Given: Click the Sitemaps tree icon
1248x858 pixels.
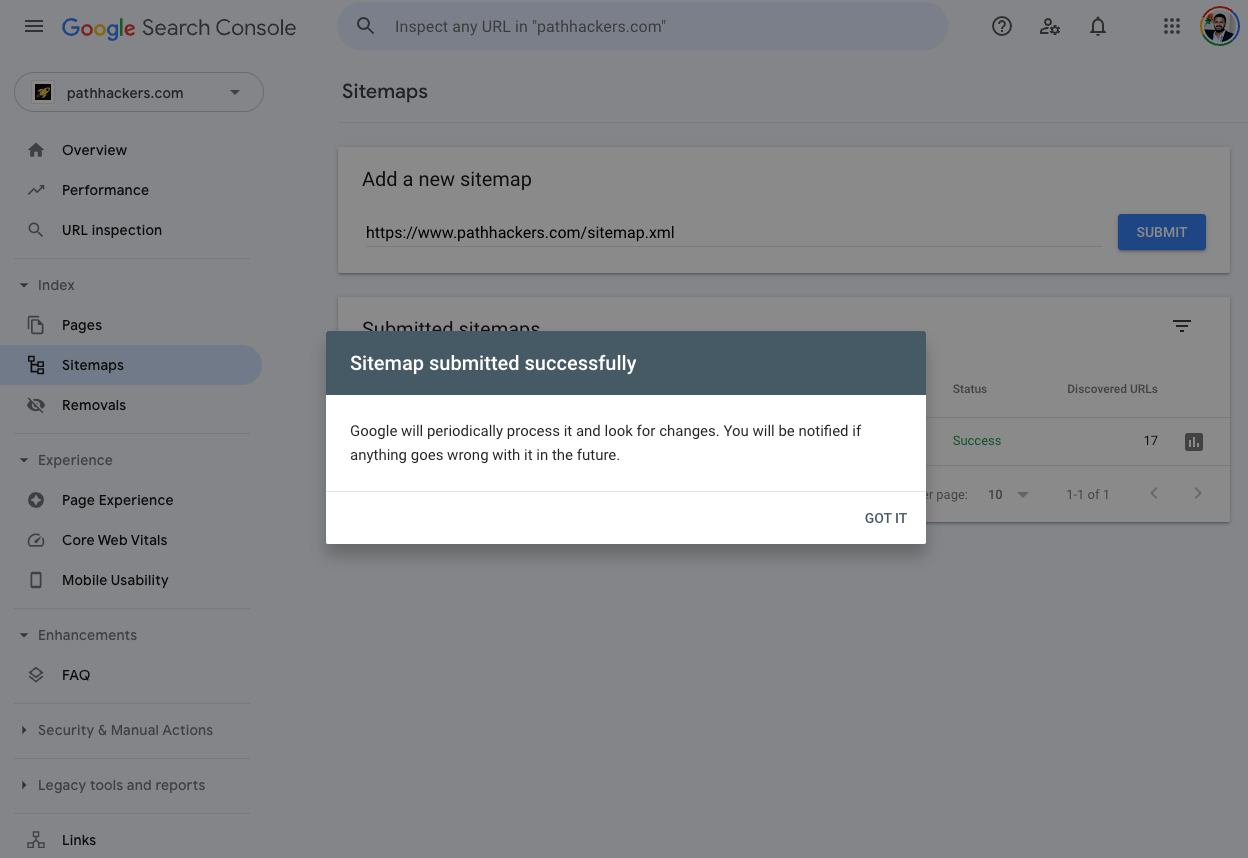Looking at the screenshot, I should pos(36,365).
